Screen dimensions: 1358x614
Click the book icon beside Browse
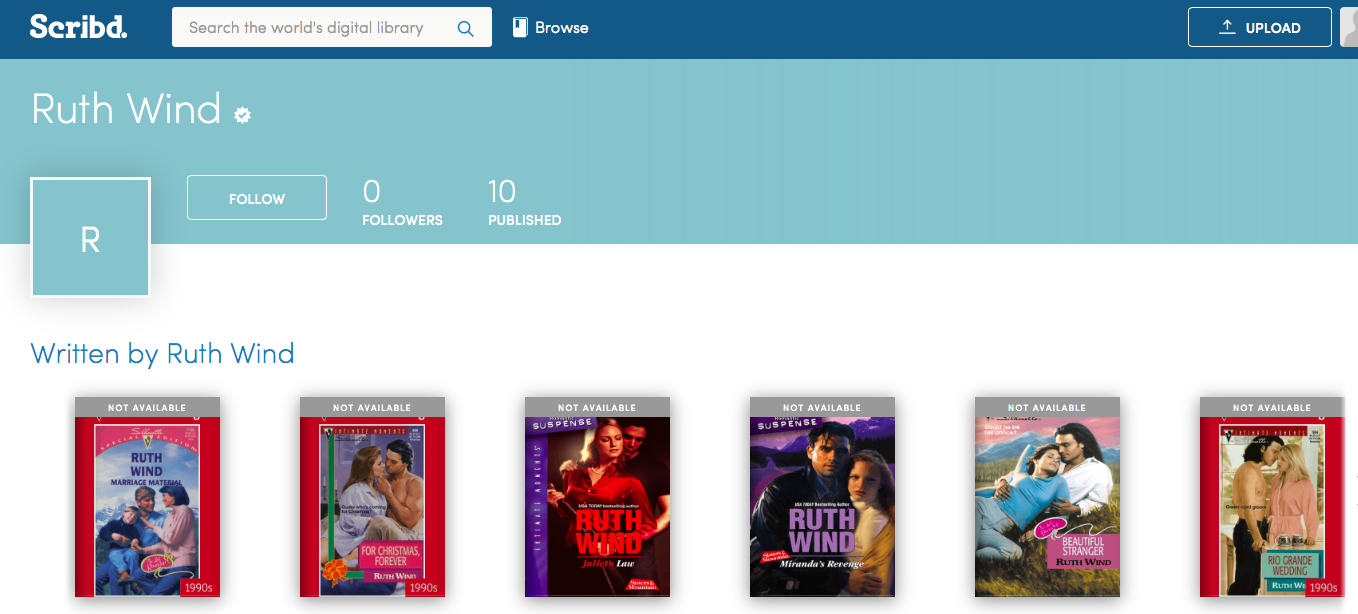click(x=520, y=27)
